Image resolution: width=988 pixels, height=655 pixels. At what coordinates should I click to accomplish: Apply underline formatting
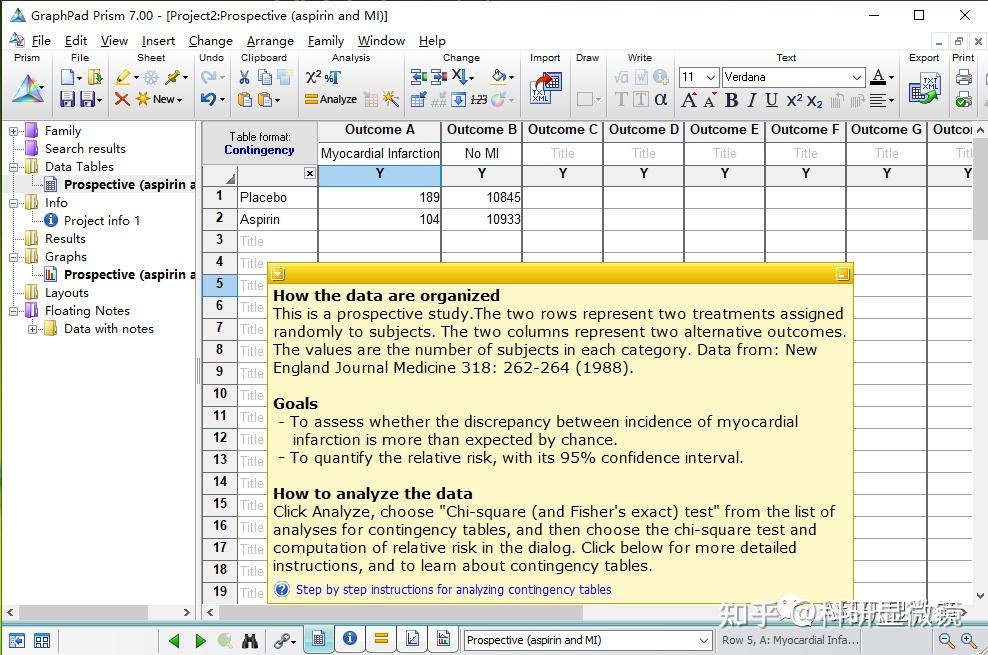click(x=771, y=100)
